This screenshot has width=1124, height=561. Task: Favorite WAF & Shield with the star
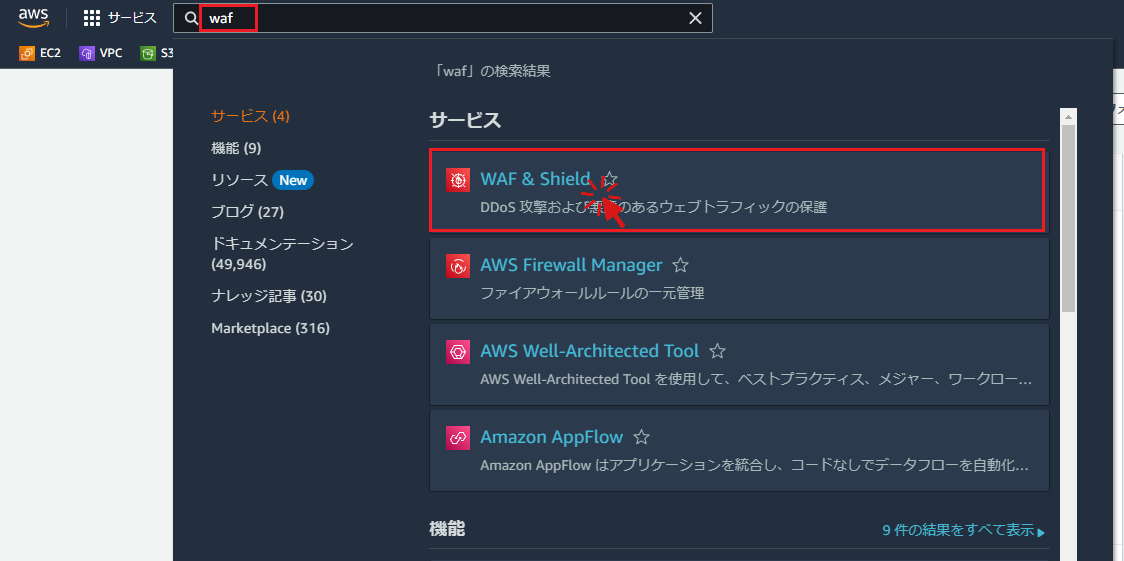pyautogui.click(x=610, y=180)
